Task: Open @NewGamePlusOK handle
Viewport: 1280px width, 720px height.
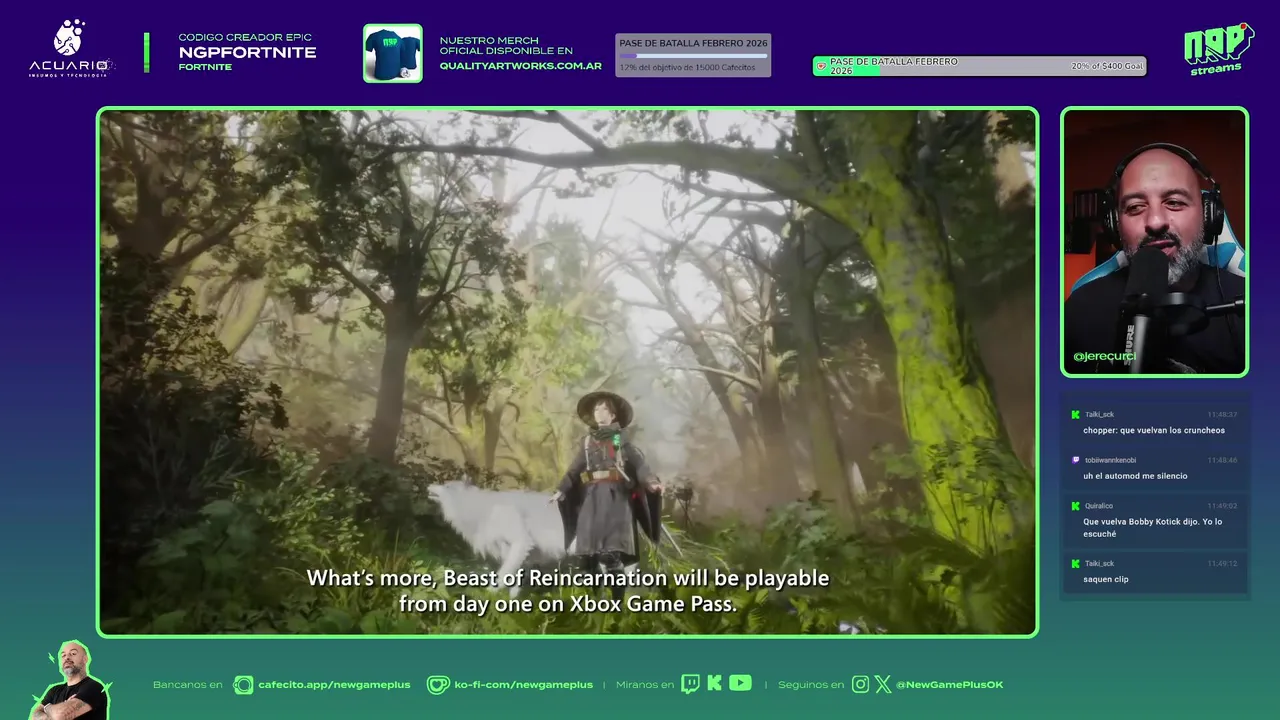Action: point(949,685)
